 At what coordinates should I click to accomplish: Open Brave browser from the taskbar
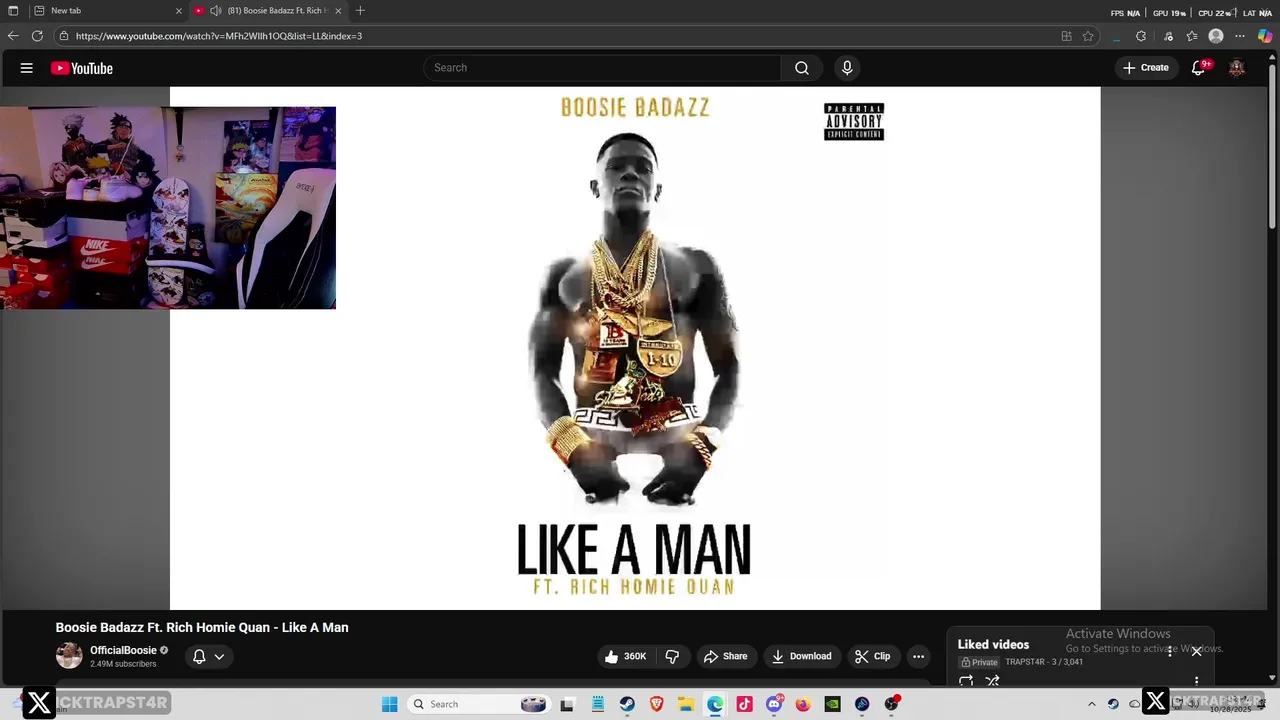tap(656, 704)
